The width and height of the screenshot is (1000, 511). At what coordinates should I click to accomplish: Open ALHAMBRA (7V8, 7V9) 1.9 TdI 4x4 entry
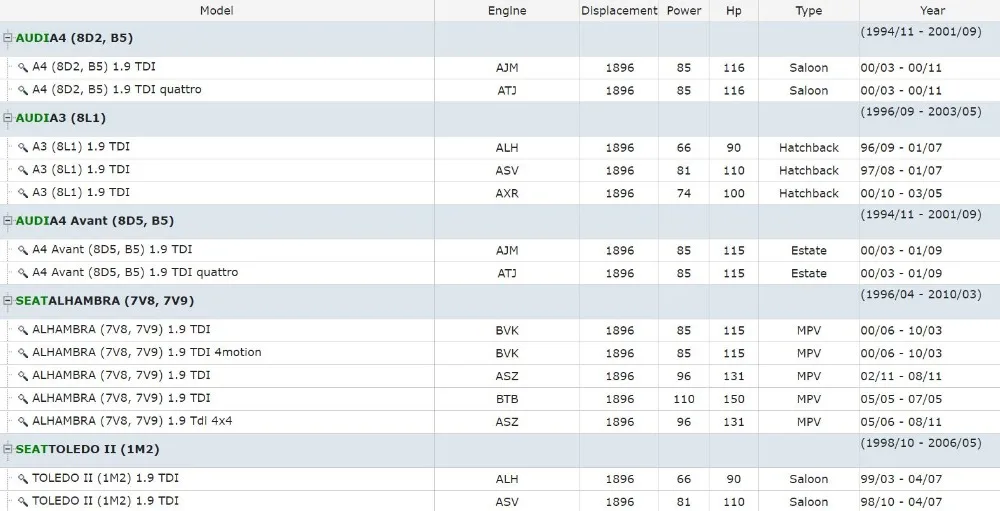[132, 421]
